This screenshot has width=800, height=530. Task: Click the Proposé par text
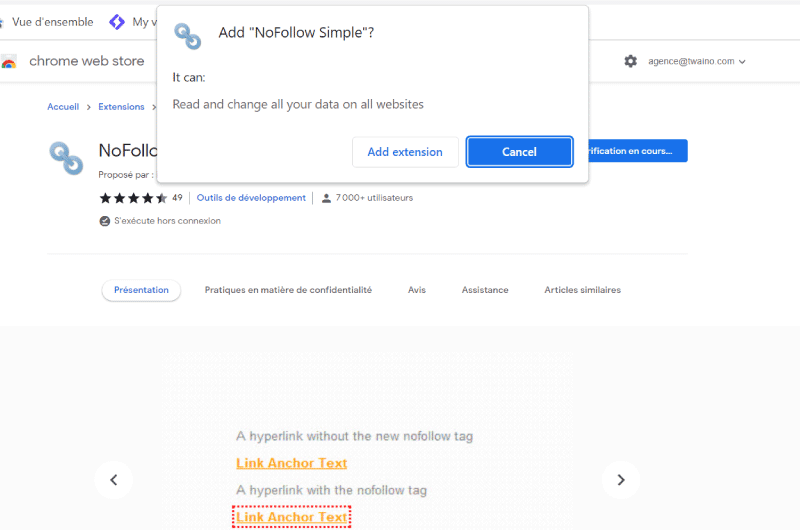coord(126,175)
